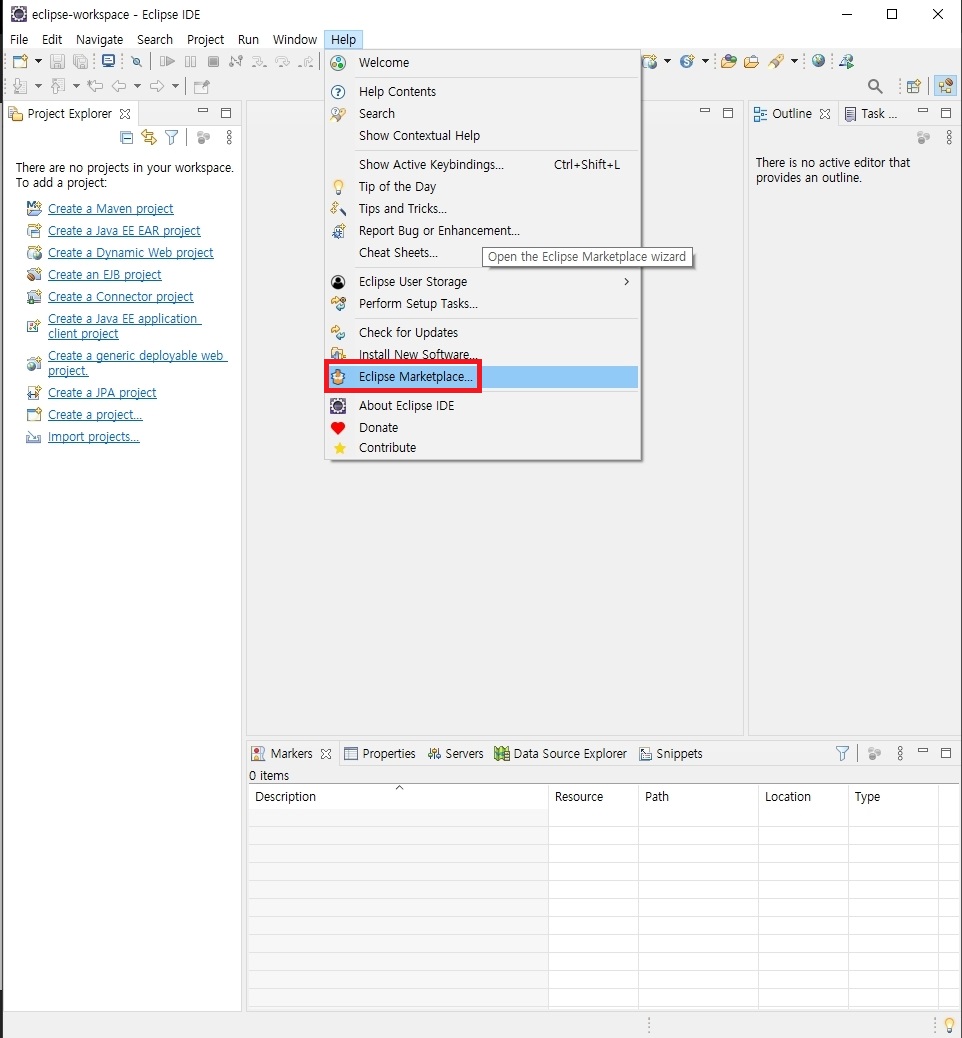Toggle the Java EE perspective button
Viewport: 962px width, 1038px height.
[945, 86]
